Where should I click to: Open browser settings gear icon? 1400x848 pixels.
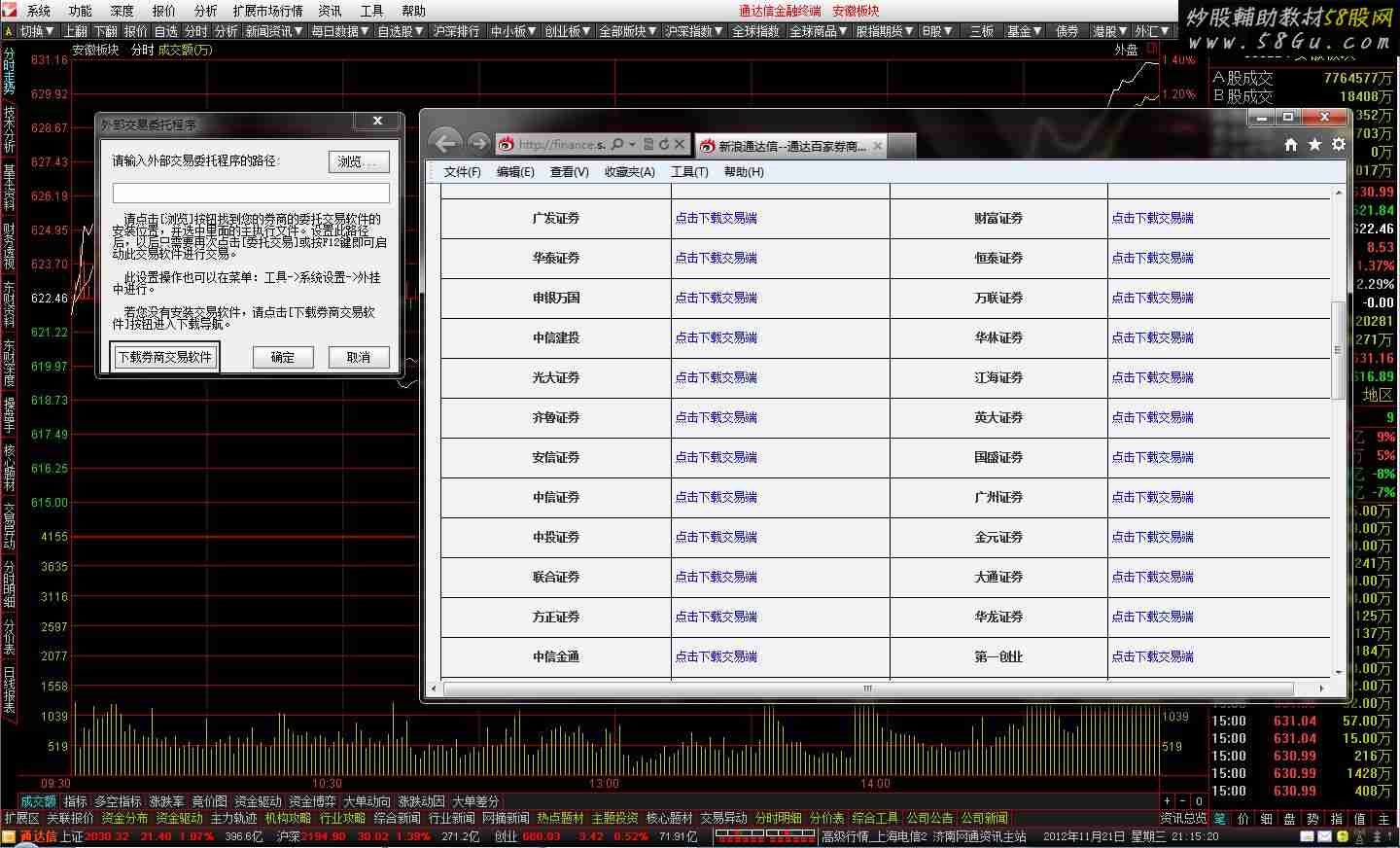point(1339,145)
